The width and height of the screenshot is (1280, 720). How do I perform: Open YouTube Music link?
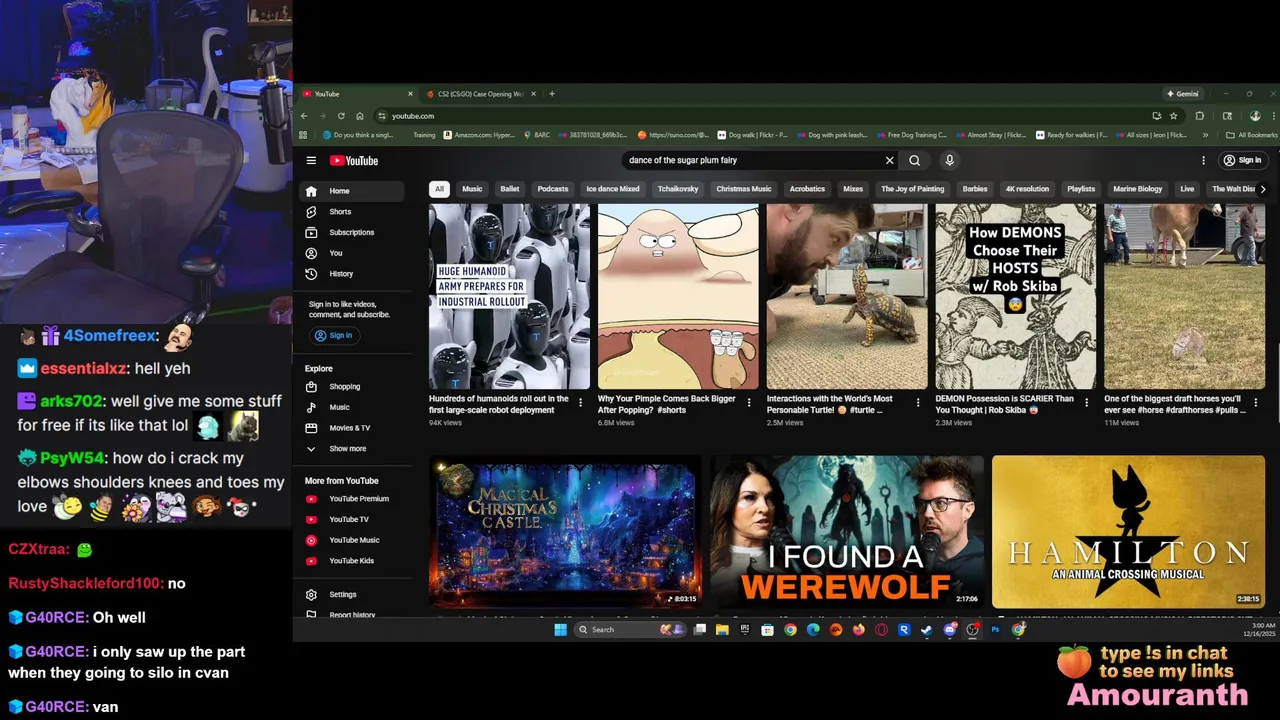click(354, 540)
